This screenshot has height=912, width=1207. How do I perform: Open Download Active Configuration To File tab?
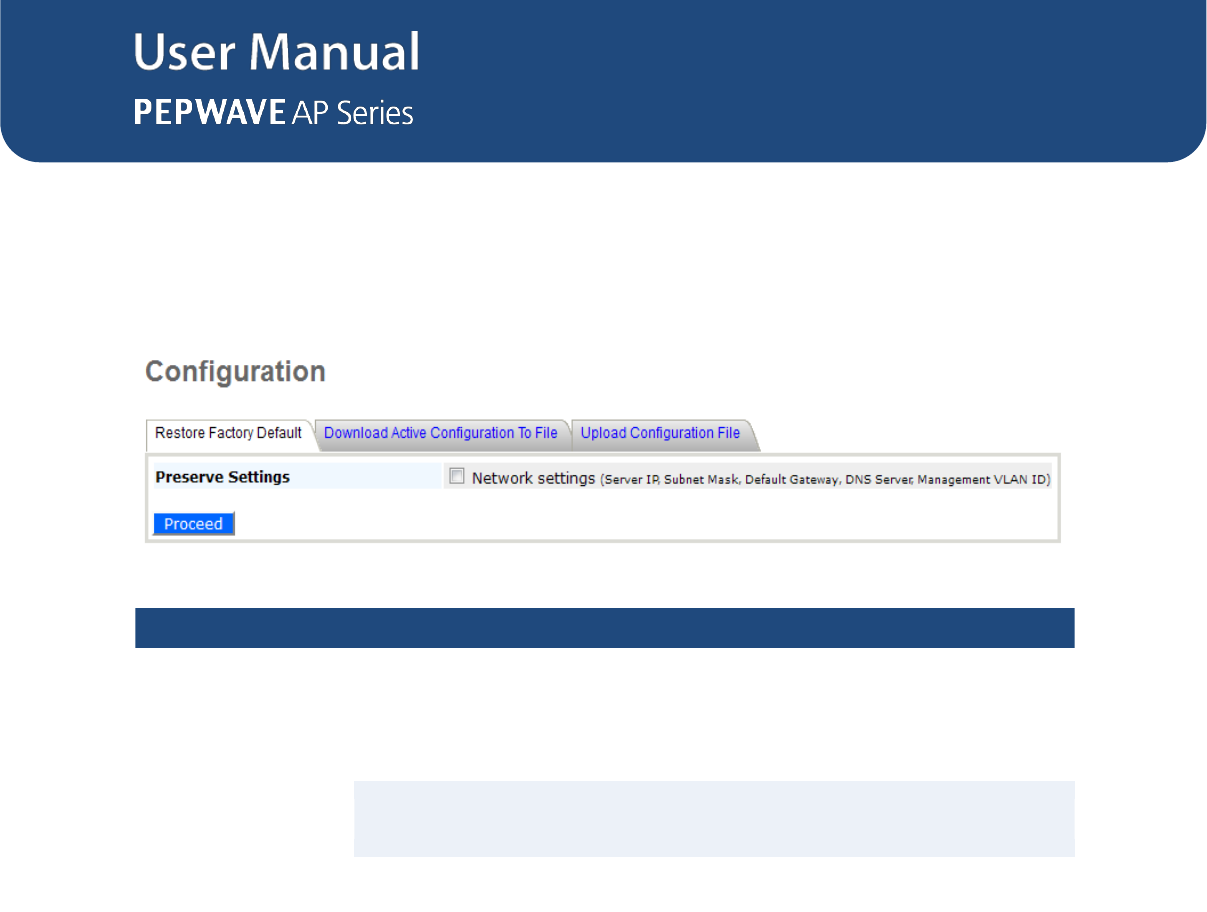click(x=441, y=434)
